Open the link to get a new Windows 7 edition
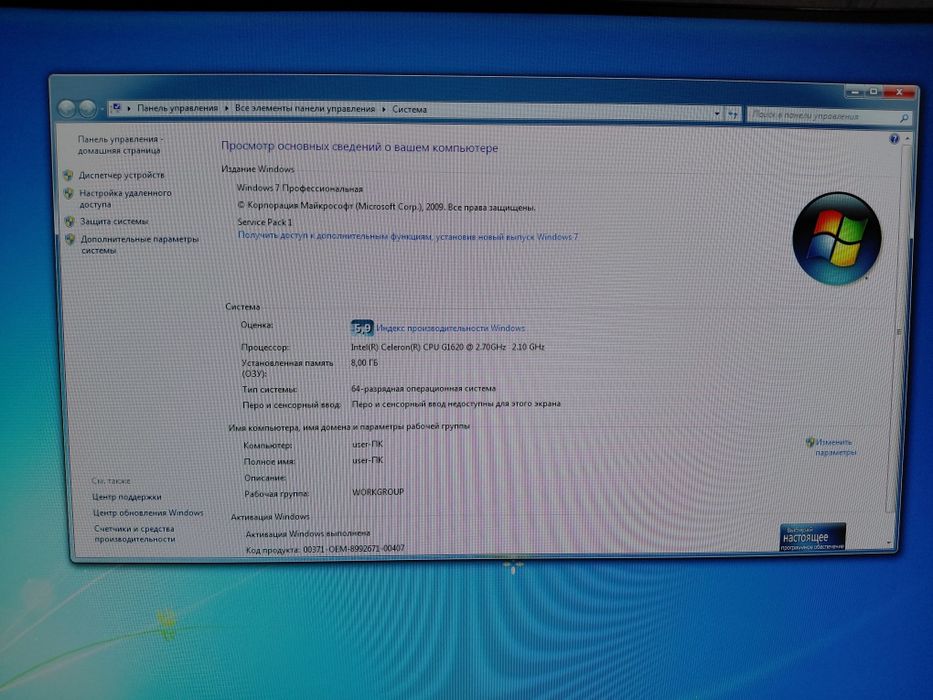The image size is (933, 700). click(408, 236)
